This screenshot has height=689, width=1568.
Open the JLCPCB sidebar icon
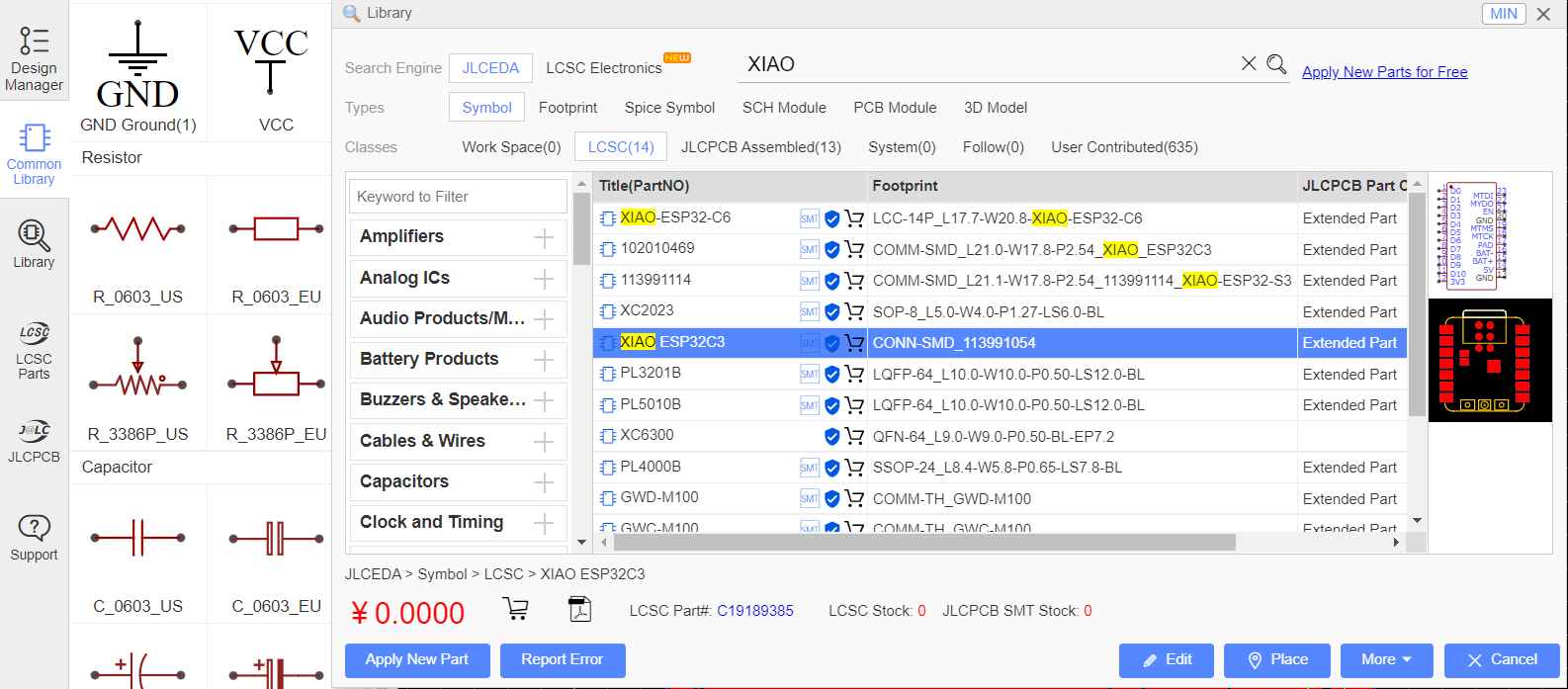(34, 441)
